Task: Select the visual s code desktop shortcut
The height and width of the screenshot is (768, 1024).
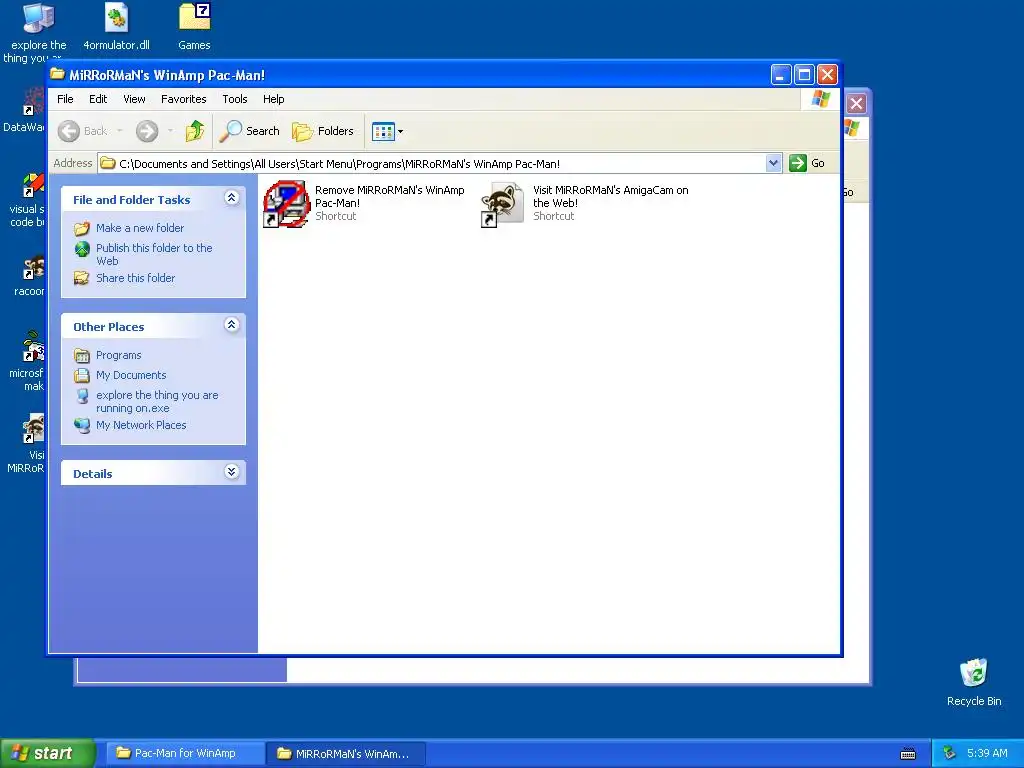Action: [33, 186]
